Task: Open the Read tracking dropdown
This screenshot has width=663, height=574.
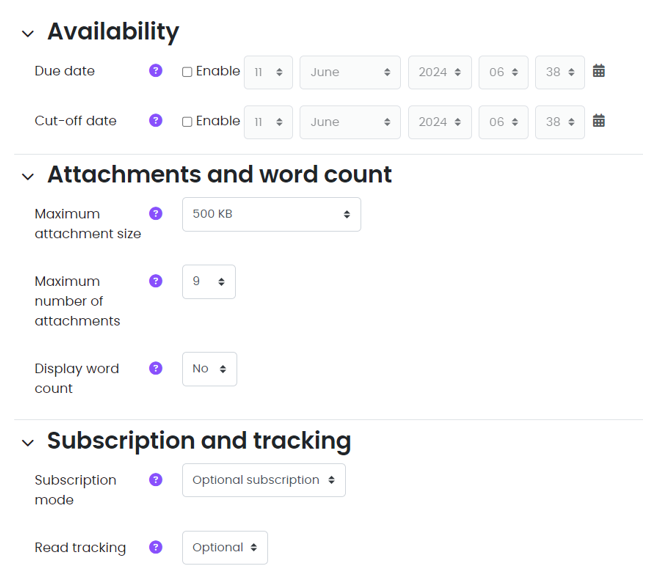Action: (x=224, y=548)
